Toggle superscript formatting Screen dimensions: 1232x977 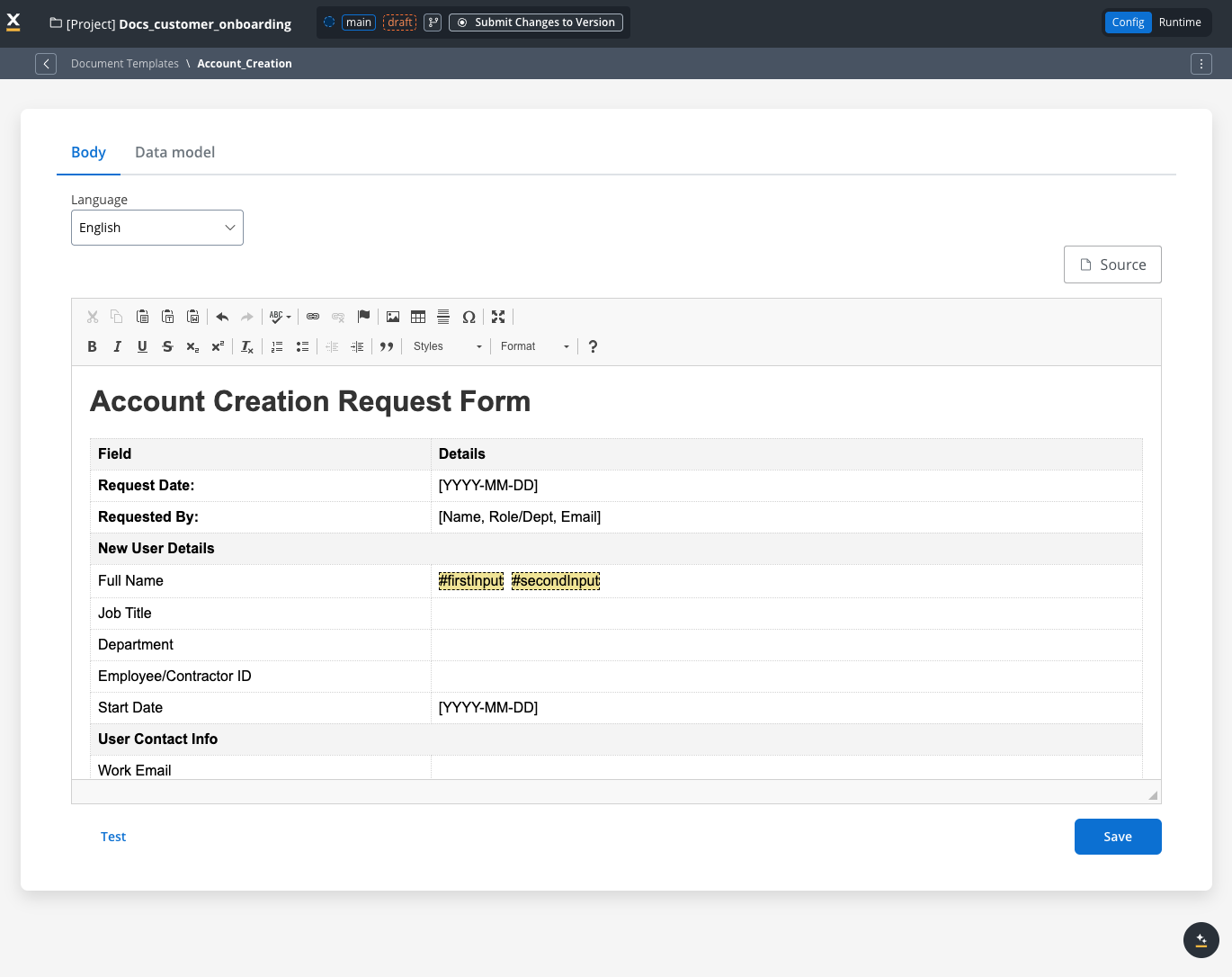pyautogui.click(x=218, y=346)
